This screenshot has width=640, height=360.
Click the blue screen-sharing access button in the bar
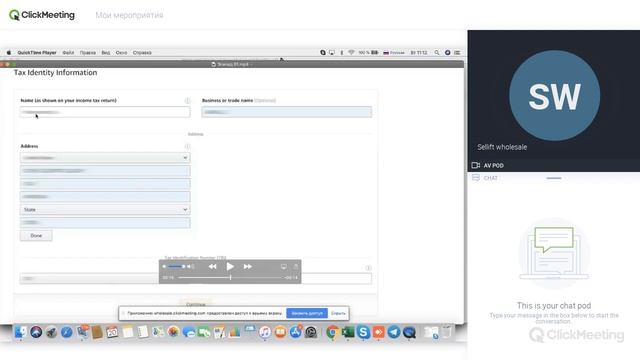coord(307,313)
